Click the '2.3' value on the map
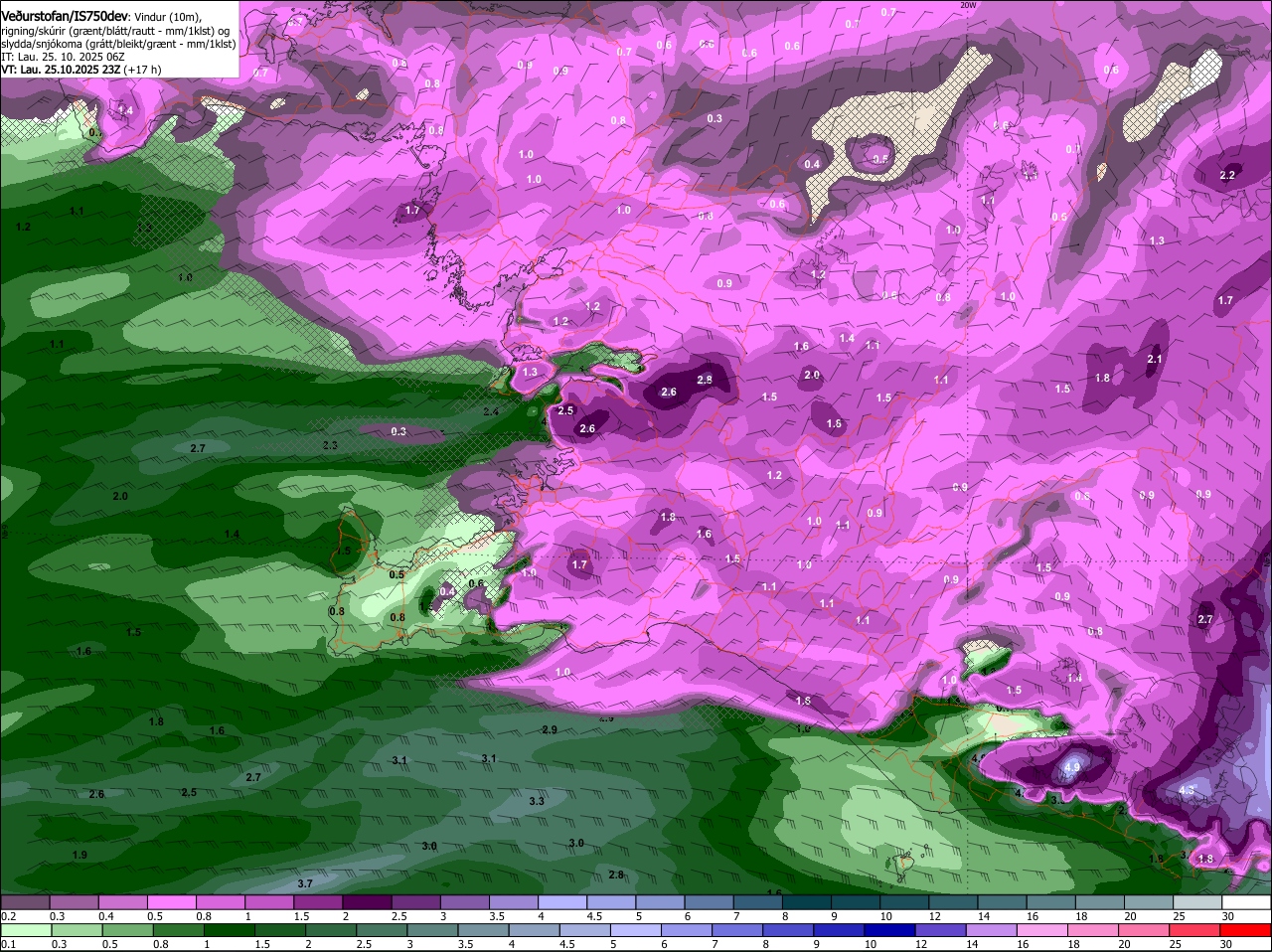This screenshot has width=1272, height=952. pos(330,445)
